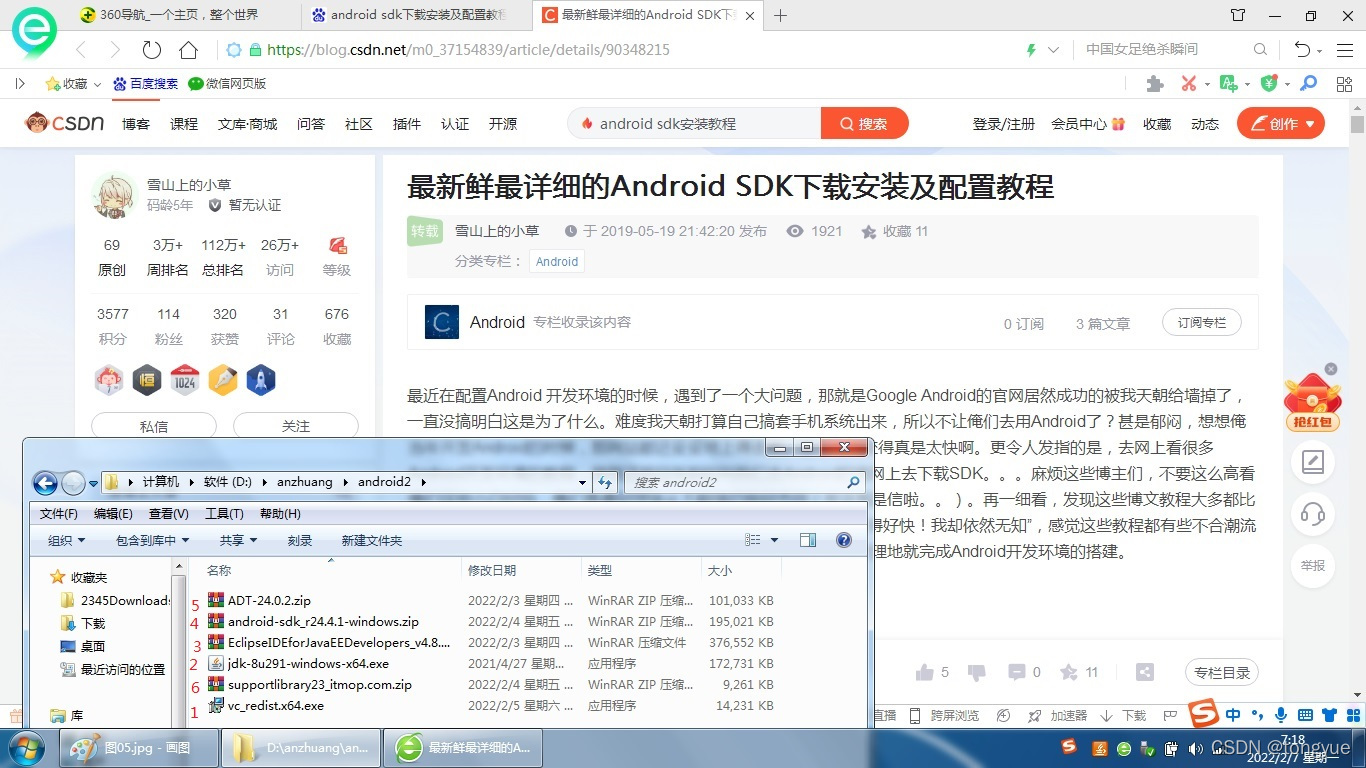Click the 登录/注册 link
Screen dimensions: 1366x768
[x=1004, y=124]
